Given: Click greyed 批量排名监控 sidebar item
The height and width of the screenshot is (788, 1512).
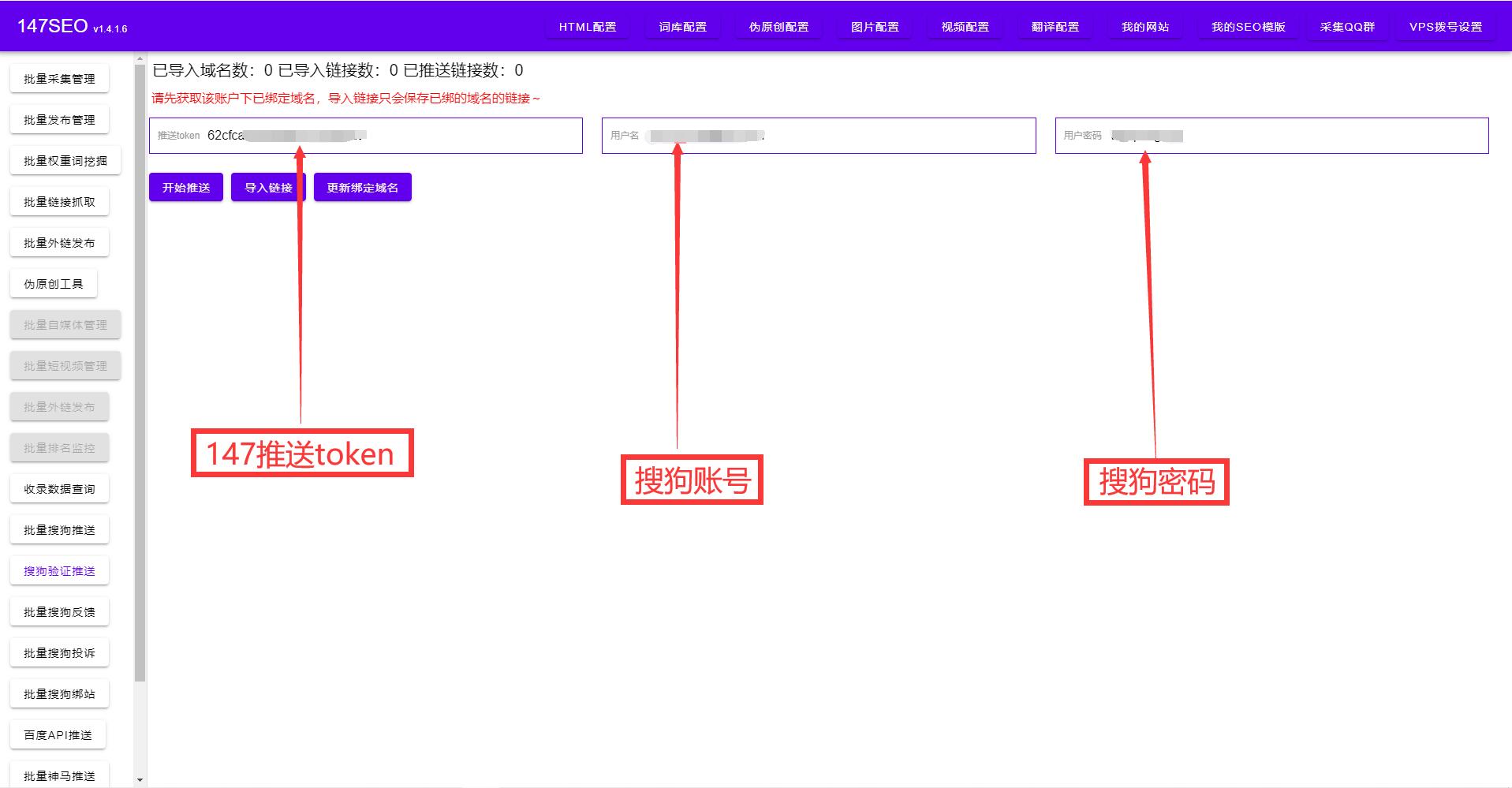Looking at the screenshot, I should 59,448.
